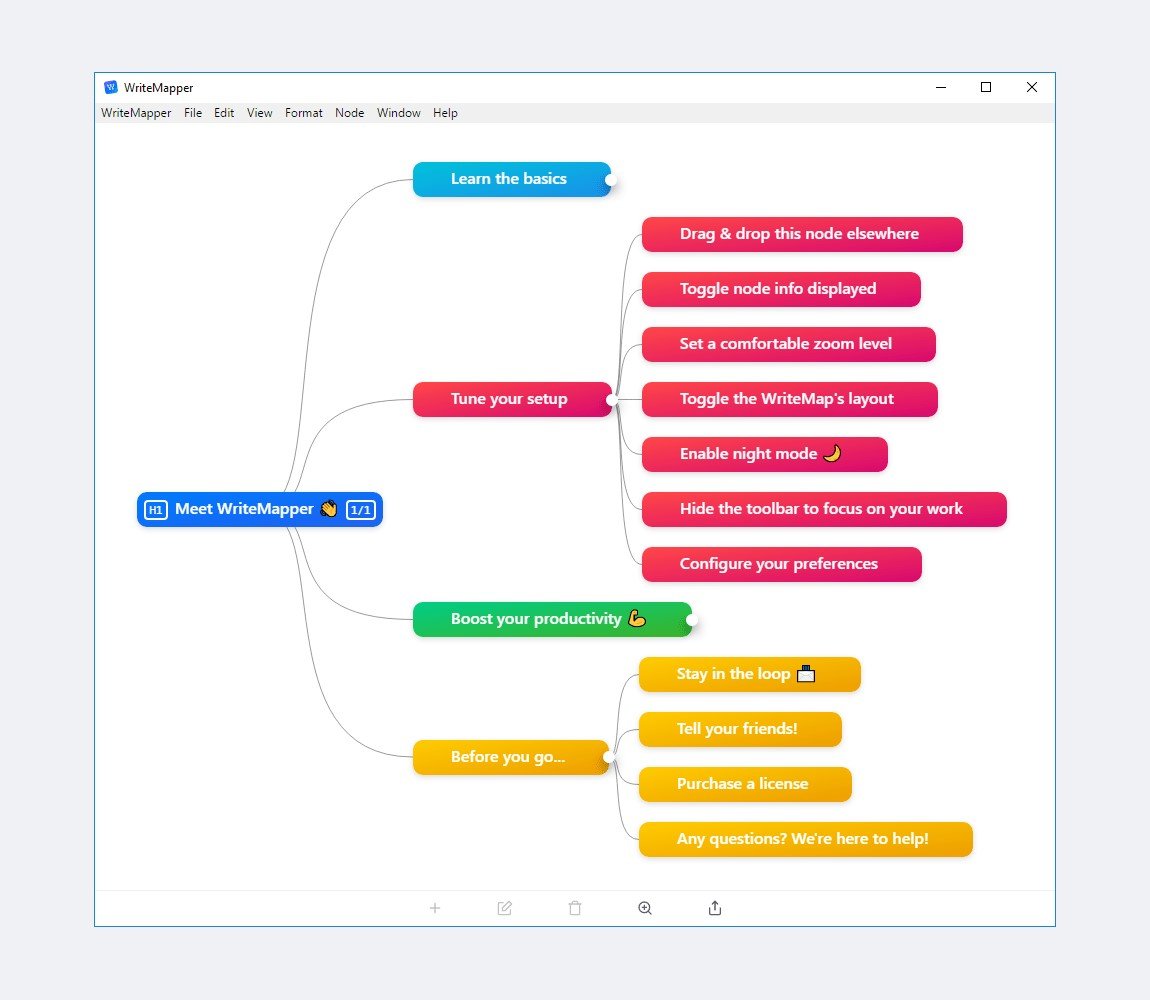1150x1000 pixels.
Task: Click the edit node pencil icon
Action: pos(505,908)
